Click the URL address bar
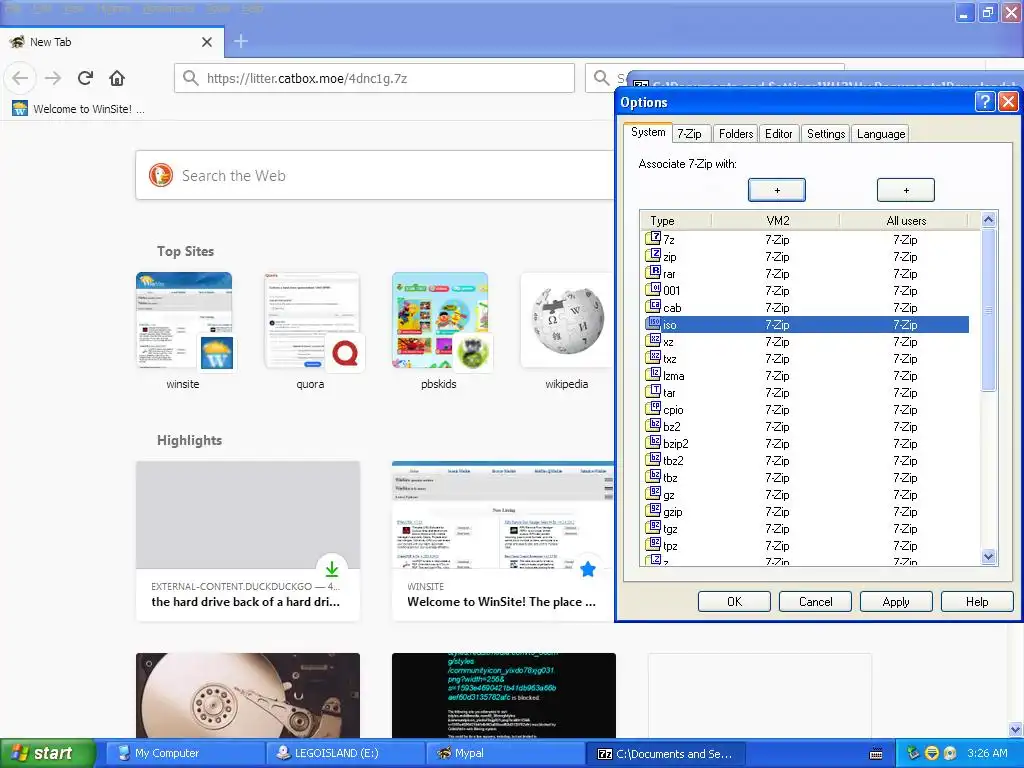Image resolution: width=1024 pixels, height=768 pixels. click(374, 78)
